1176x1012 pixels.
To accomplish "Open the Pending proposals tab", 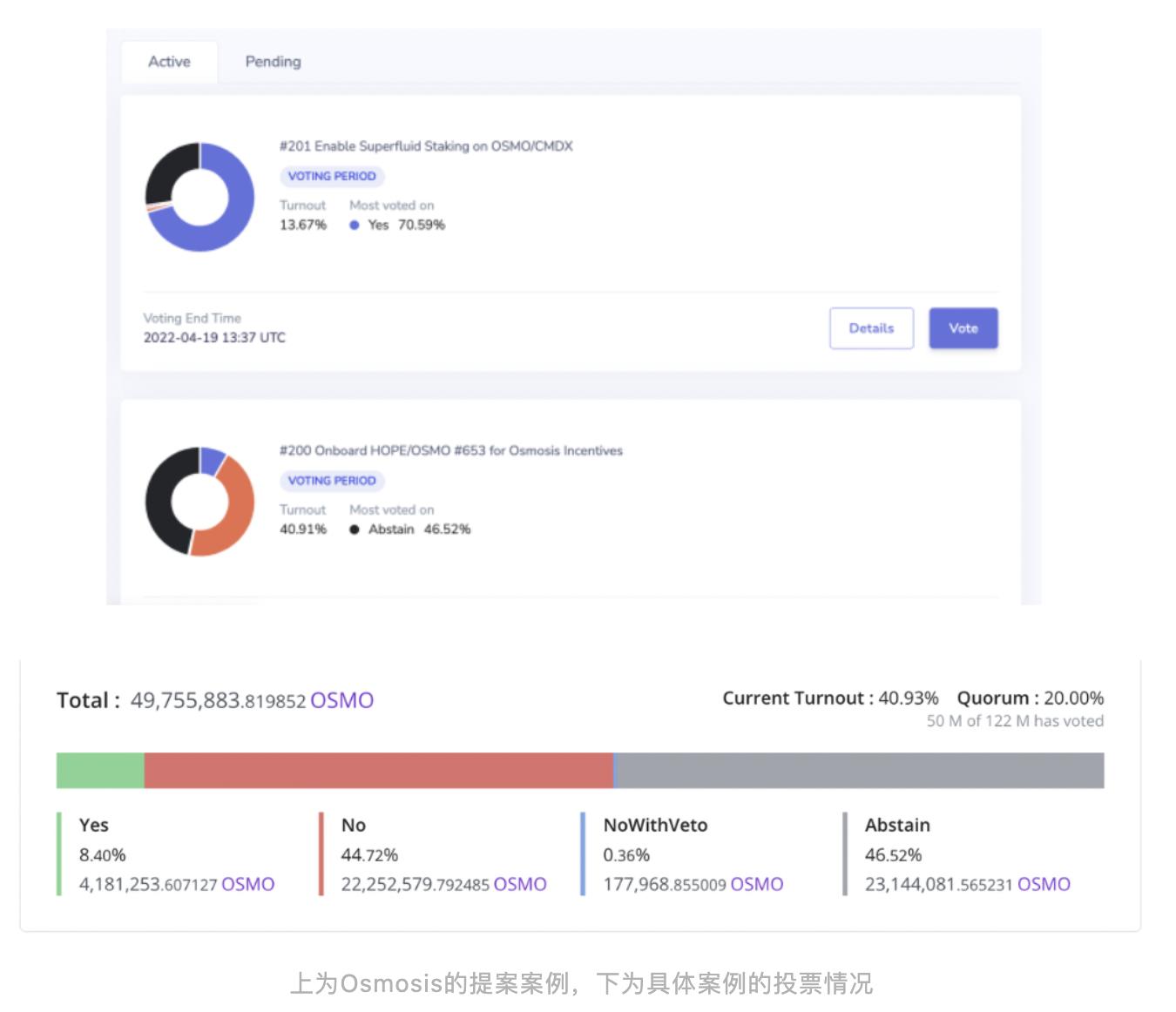I will point(273,62).
